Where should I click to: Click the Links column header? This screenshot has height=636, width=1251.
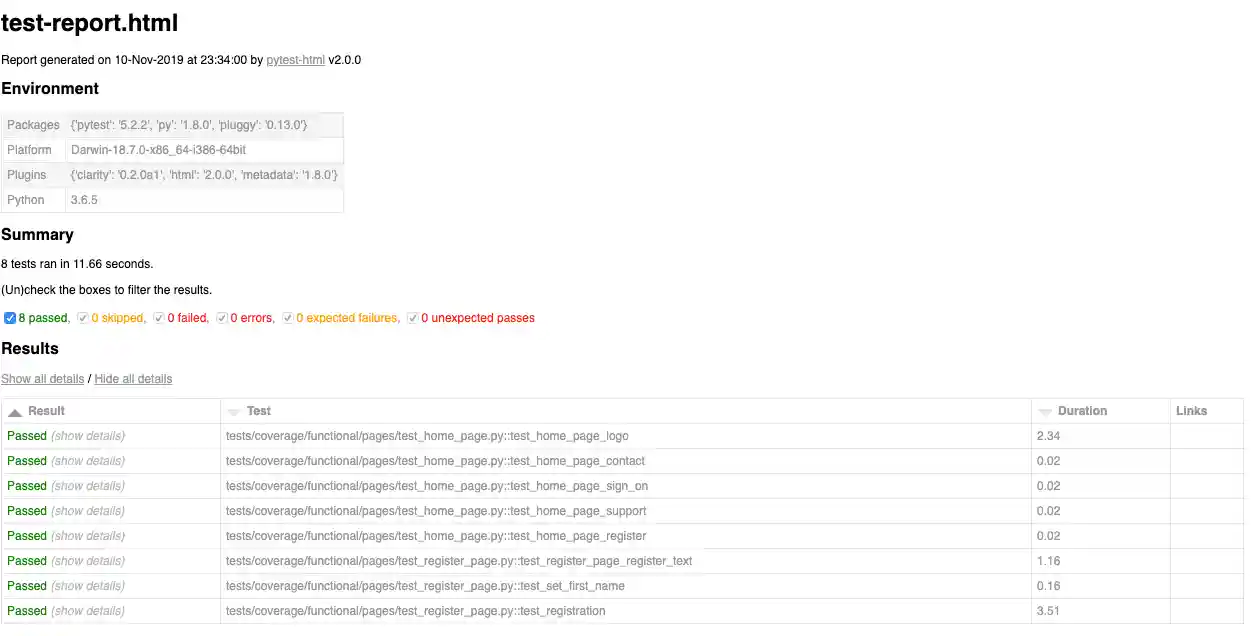click(x=1194, y=410)
